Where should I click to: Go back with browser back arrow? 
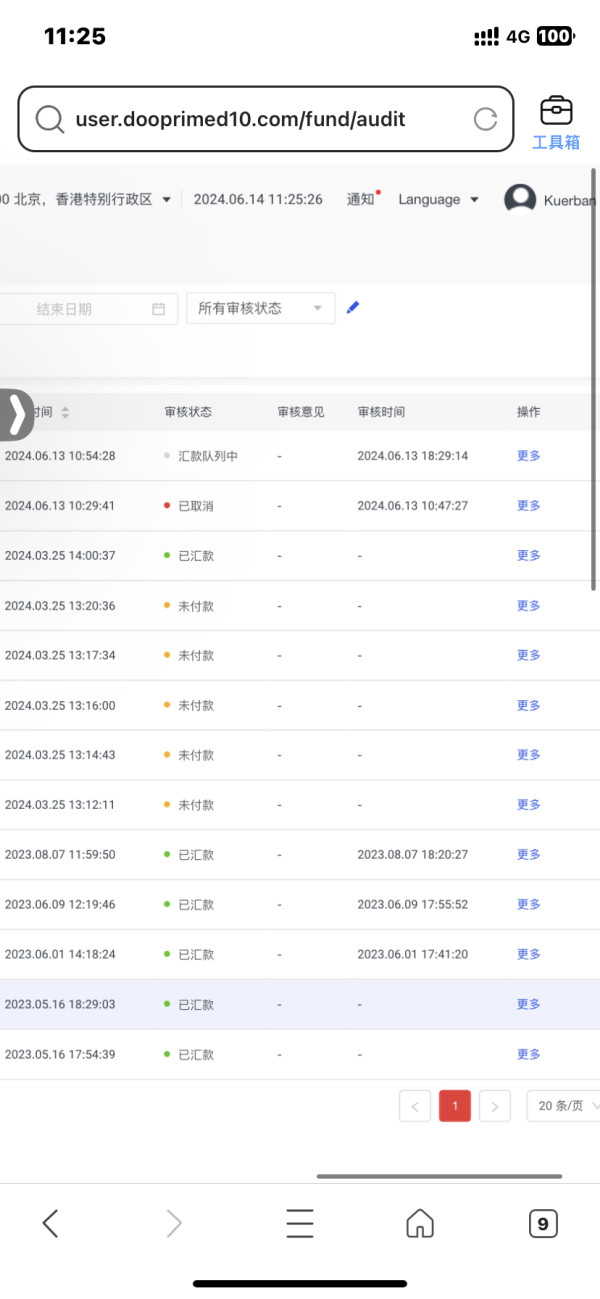pos(51,1223)
